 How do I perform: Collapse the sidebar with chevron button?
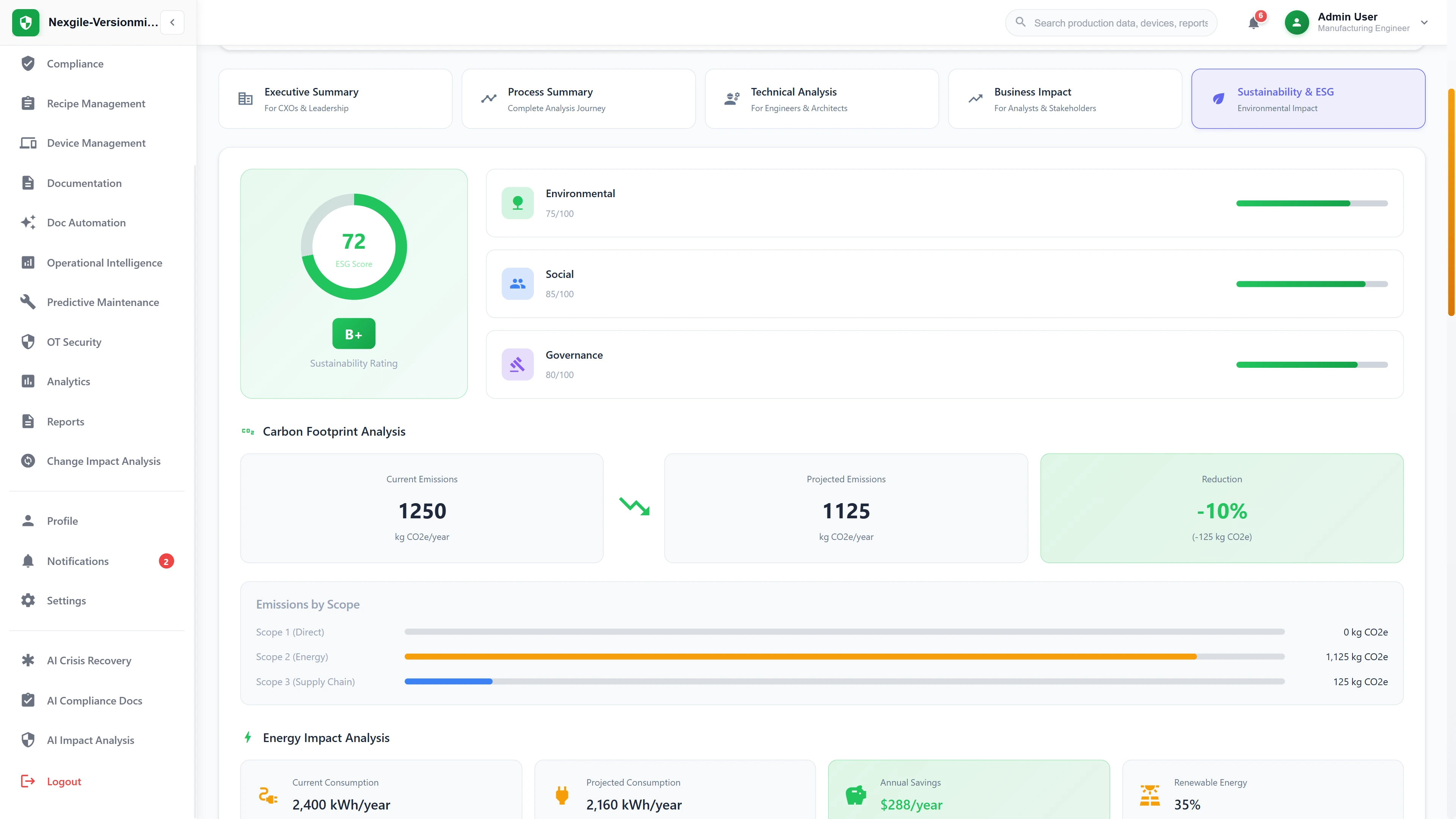click(x=173, y=23)
